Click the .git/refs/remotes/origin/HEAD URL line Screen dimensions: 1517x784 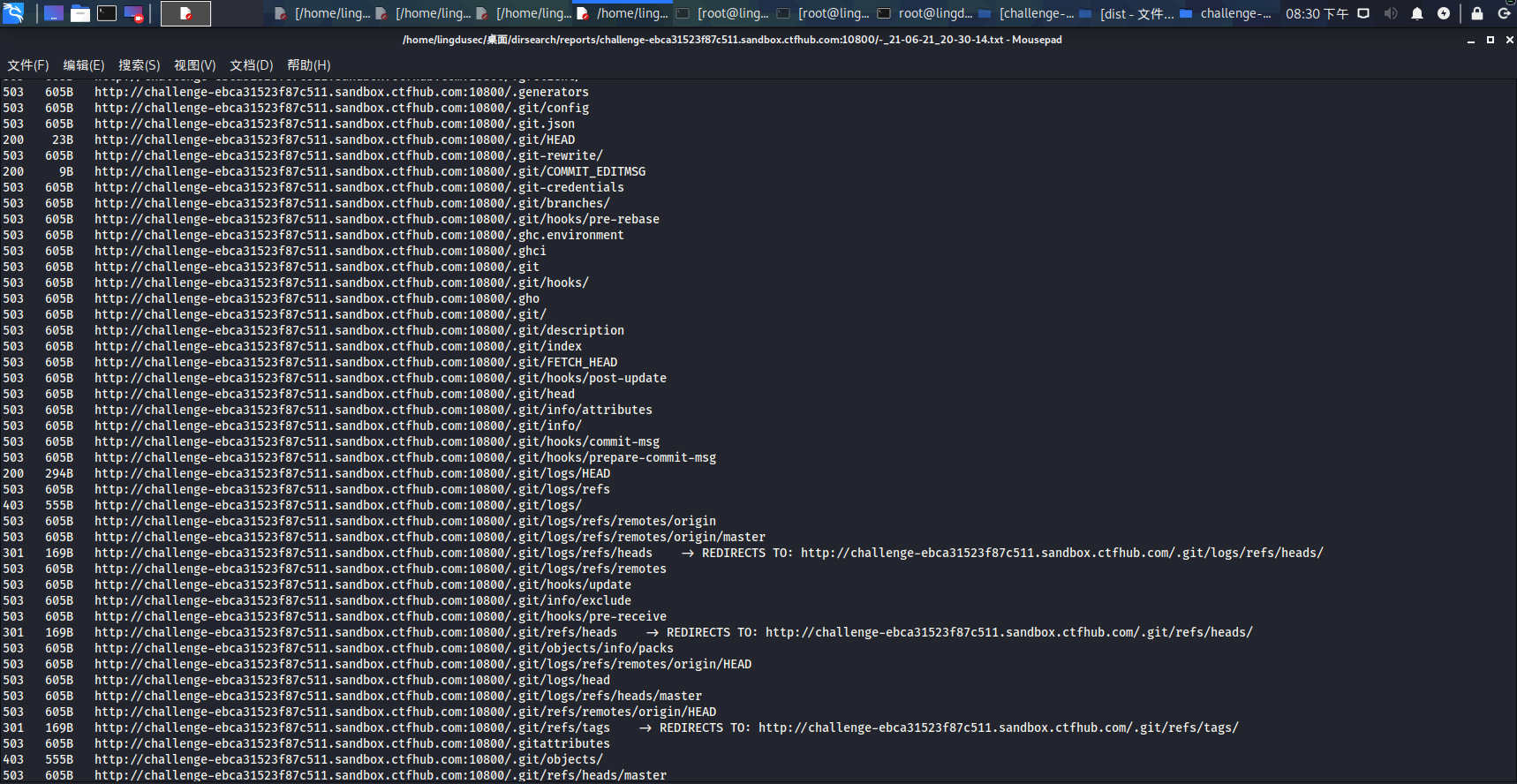coord(405,712)
